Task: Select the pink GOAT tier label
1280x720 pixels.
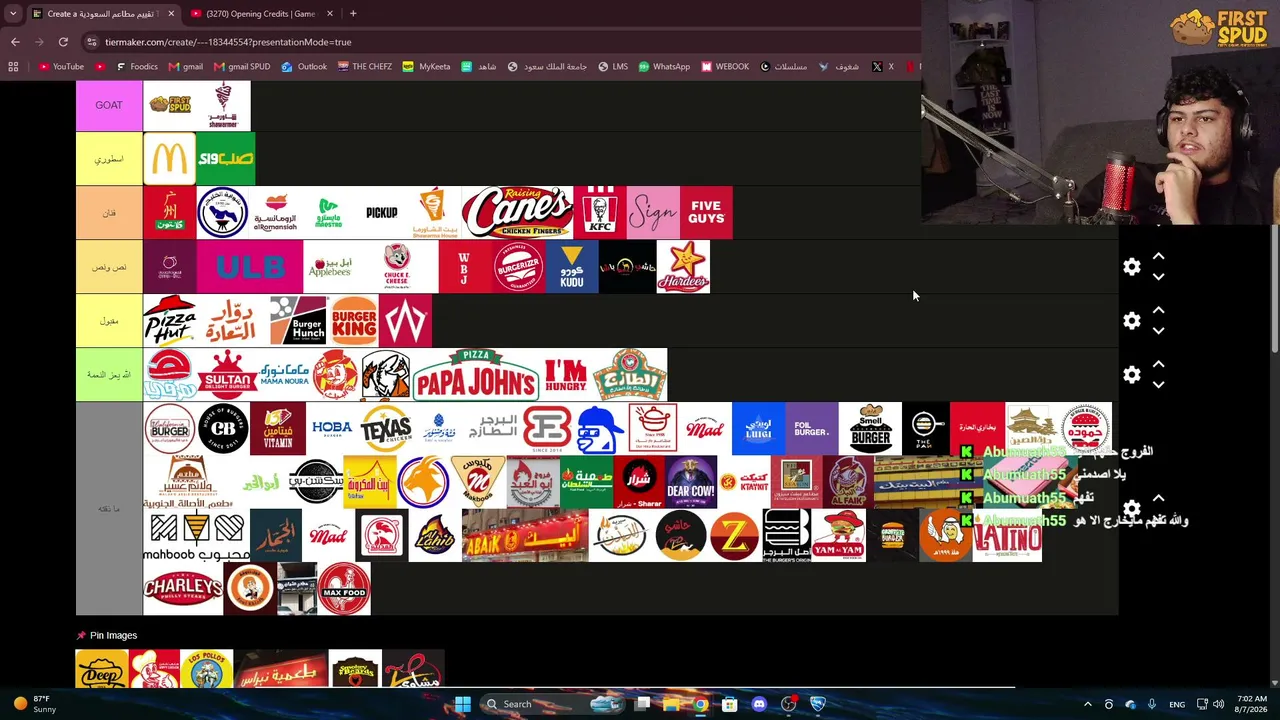Action: [109, 105]
